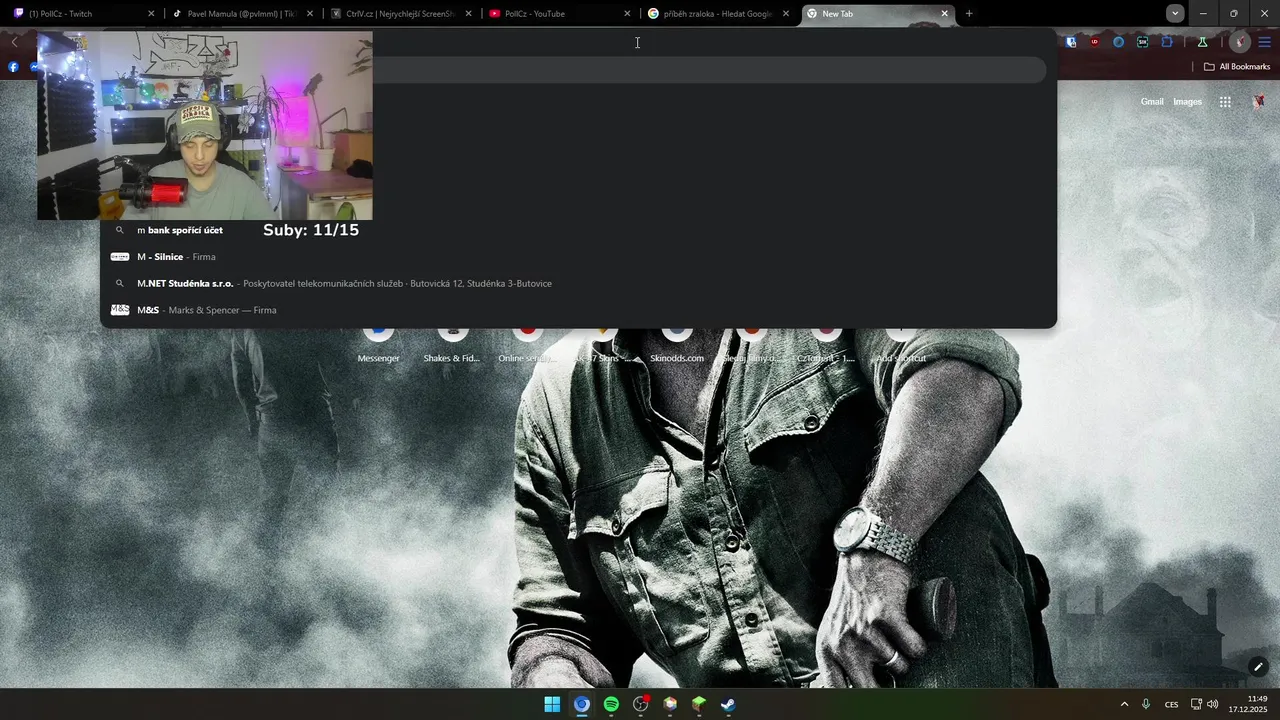Open the Shakes & Fid... shortcut
The image size is (1280, 720).
(452, 345)
